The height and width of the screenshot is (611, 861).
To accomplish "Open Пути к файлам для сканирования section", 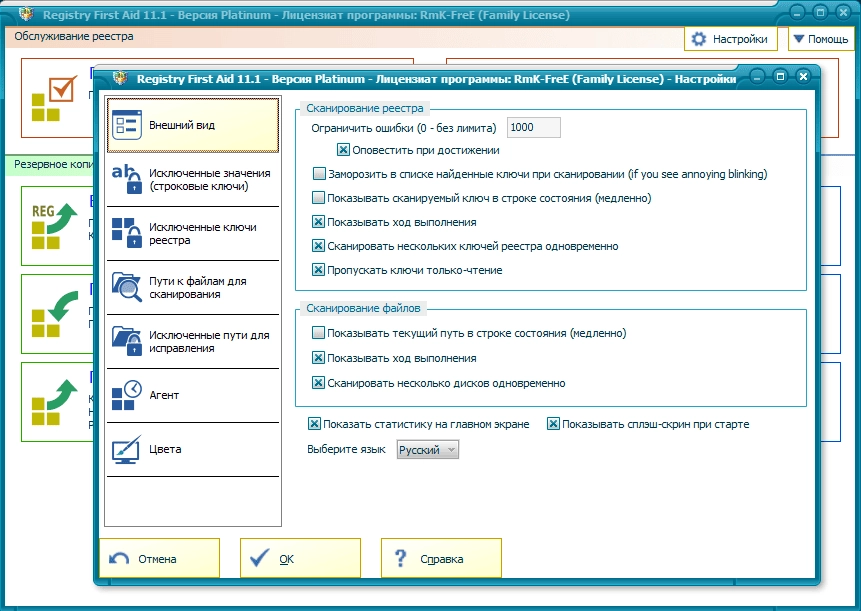I will (x=193, y=288).
